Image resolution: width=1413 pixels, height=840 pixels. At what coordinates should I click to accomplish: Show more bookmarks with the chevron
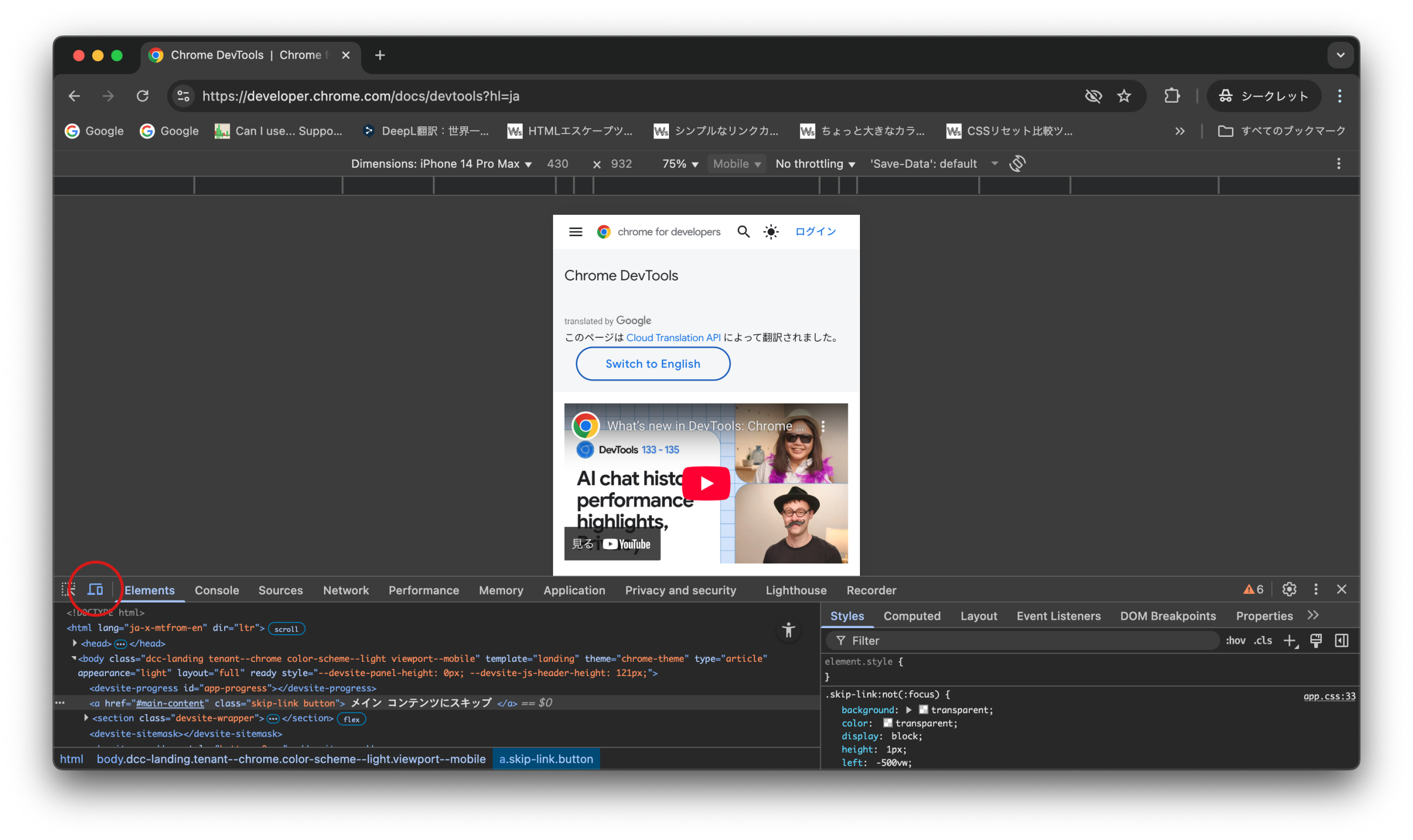(1179, 131)
